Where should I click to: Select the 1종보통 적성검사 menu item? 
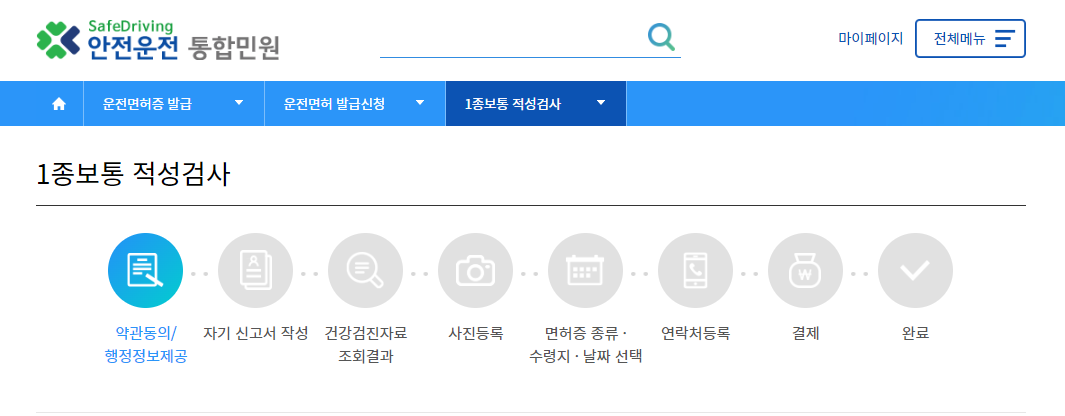536,103
